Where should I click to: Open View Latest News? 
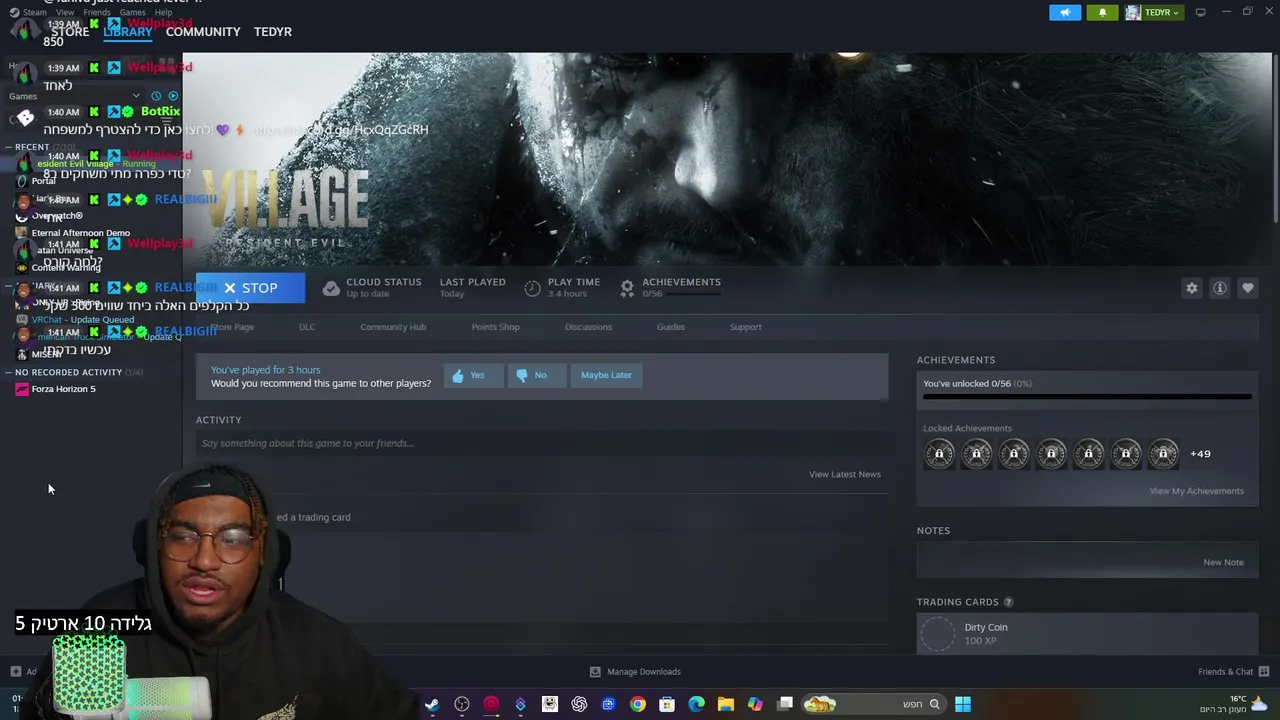844,474
